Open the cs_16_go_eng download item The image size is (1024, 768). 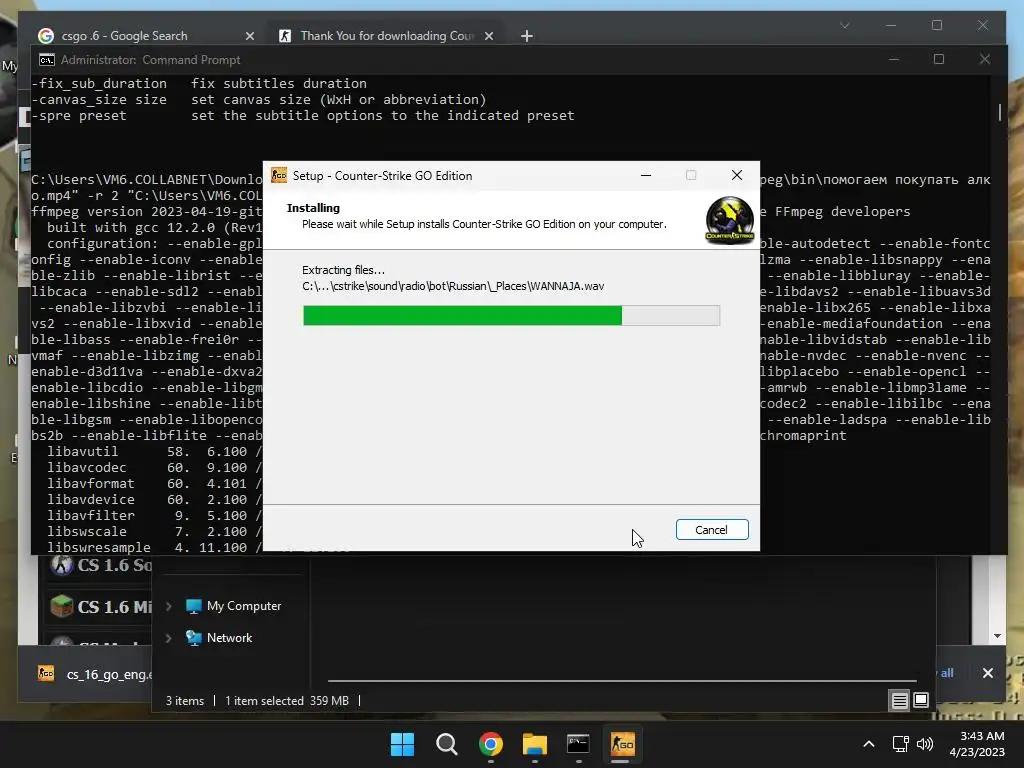pyautogui.click(x=95, y=674)
